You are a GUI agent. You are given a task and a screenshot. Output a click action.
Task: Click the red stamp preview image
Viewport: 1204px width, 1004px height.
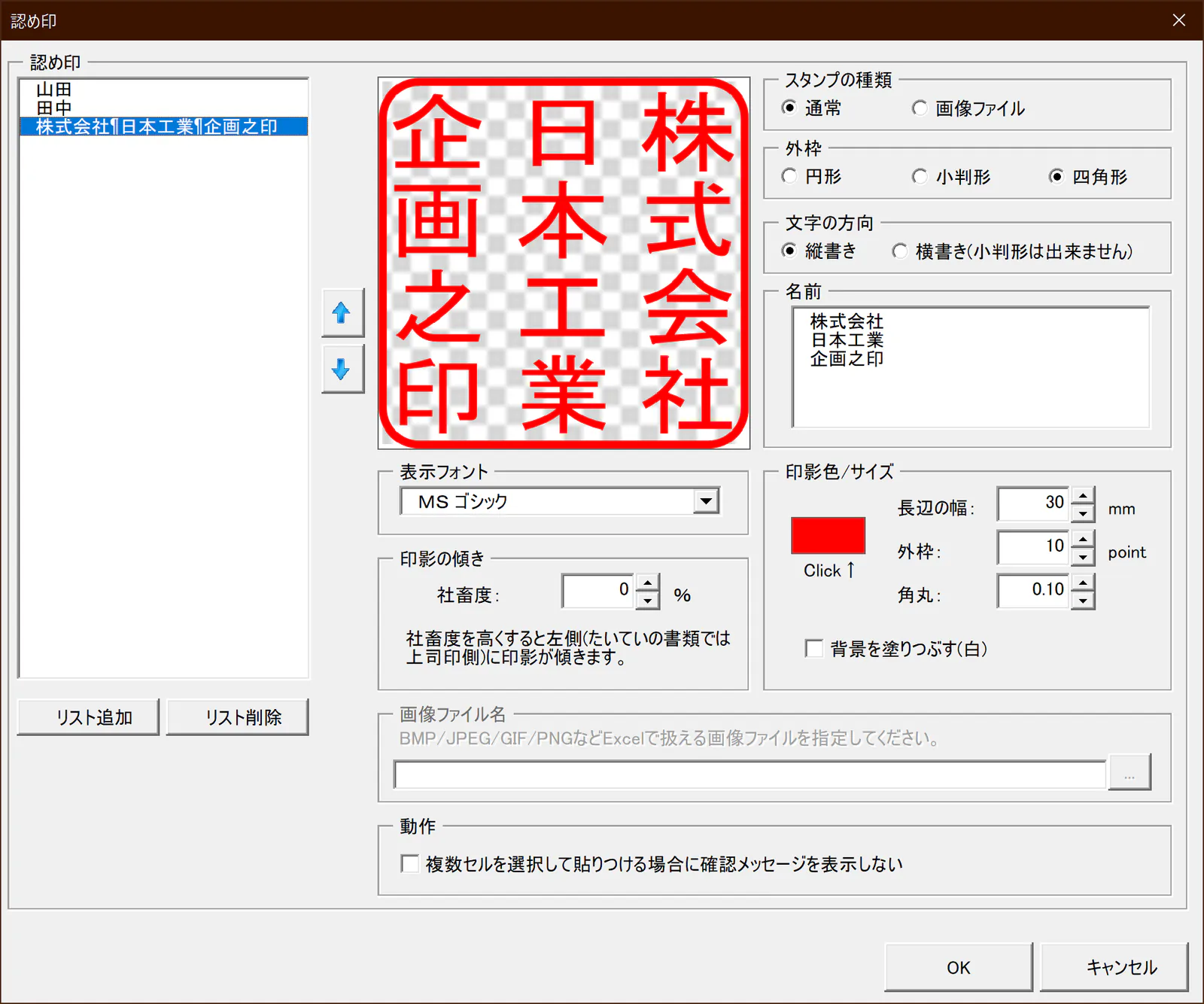[564, 263]
